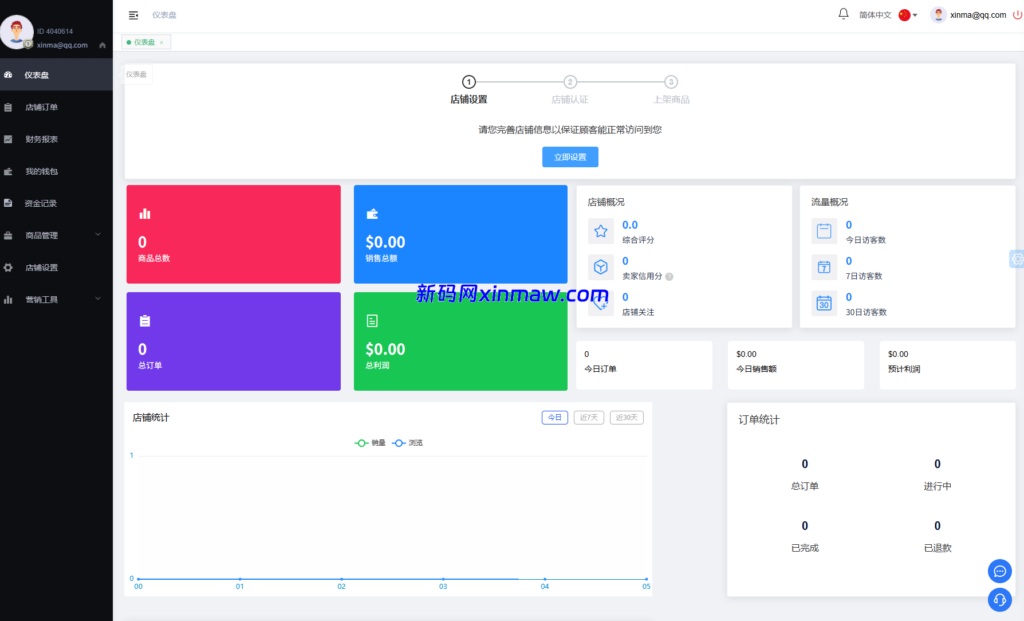Screen dimensions: 1024x621
Task: Click the clipboard icon on 总订单 card
Action: click(x=145, y=321)
